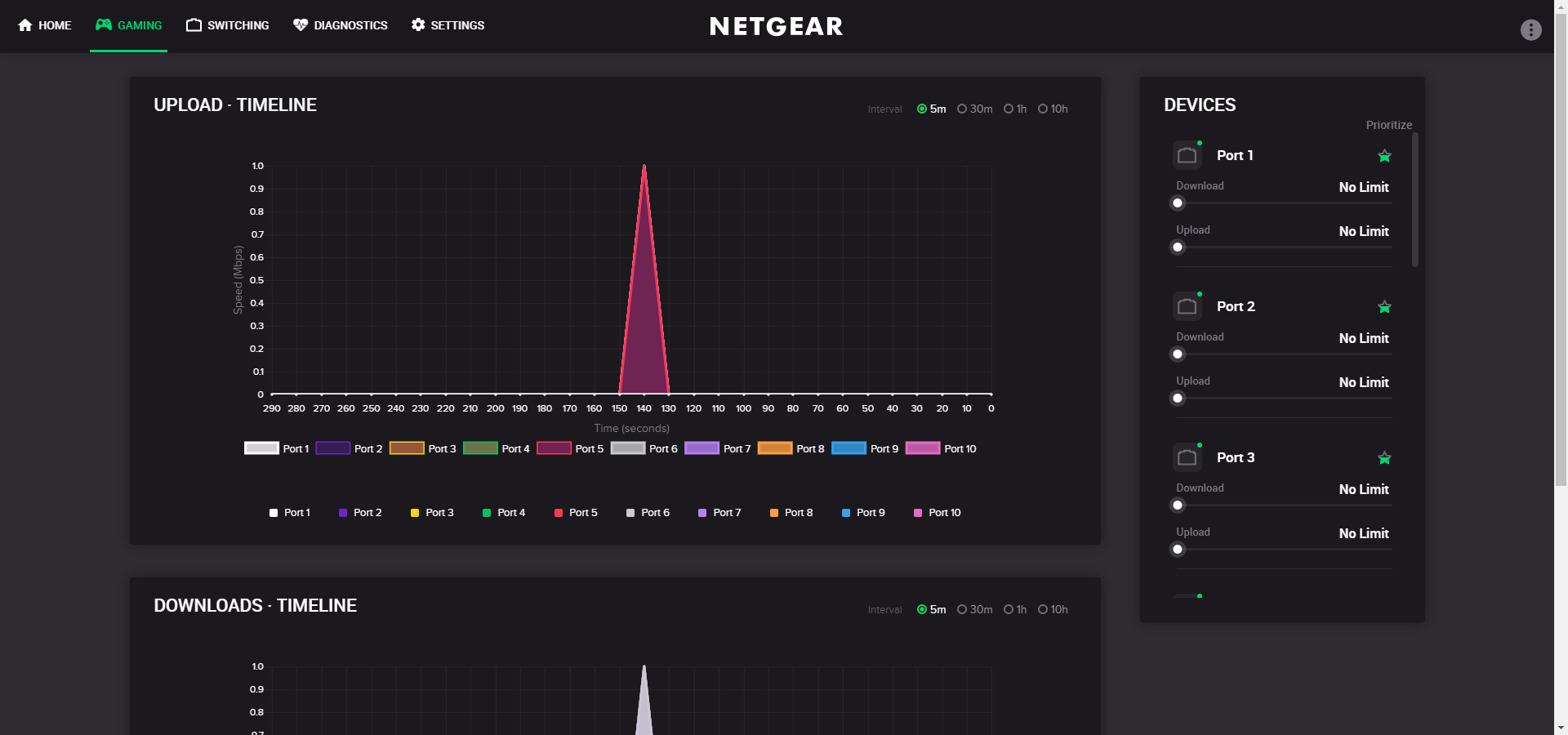1568x735 pixels.
Task: Click green Port 4 marker in lower legend
Action: (x=487, y=513)
